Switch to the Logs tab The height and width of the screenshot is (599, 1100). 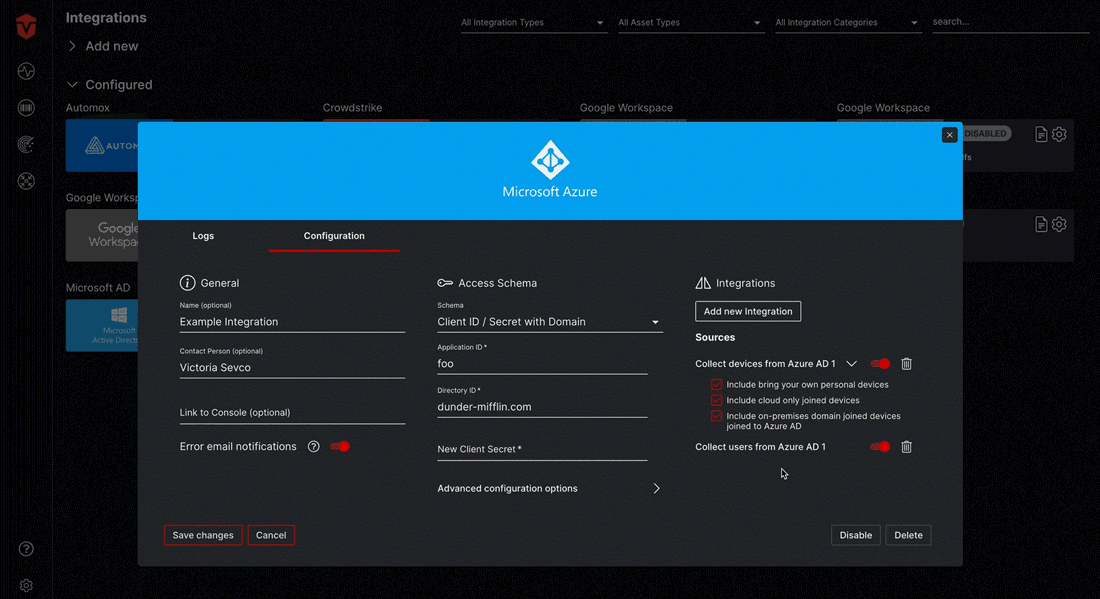(203, 236)
